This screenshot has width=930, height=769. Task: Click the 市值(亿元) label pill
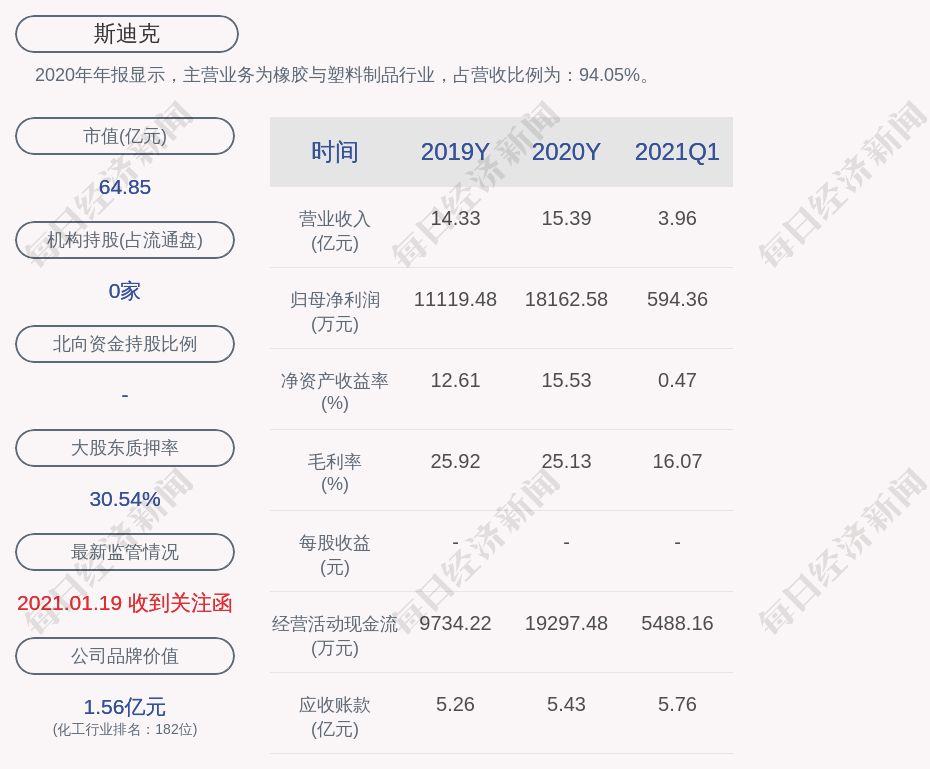click(x=125, y=136)
